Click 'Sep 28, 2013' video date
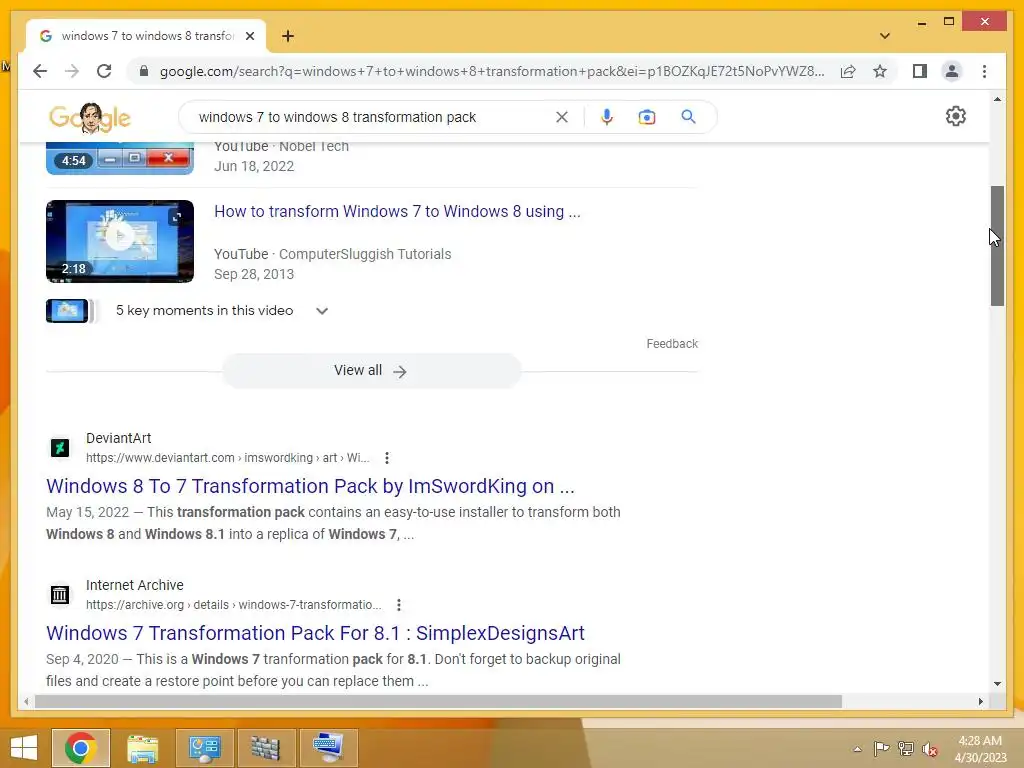 tap(254, 274)
